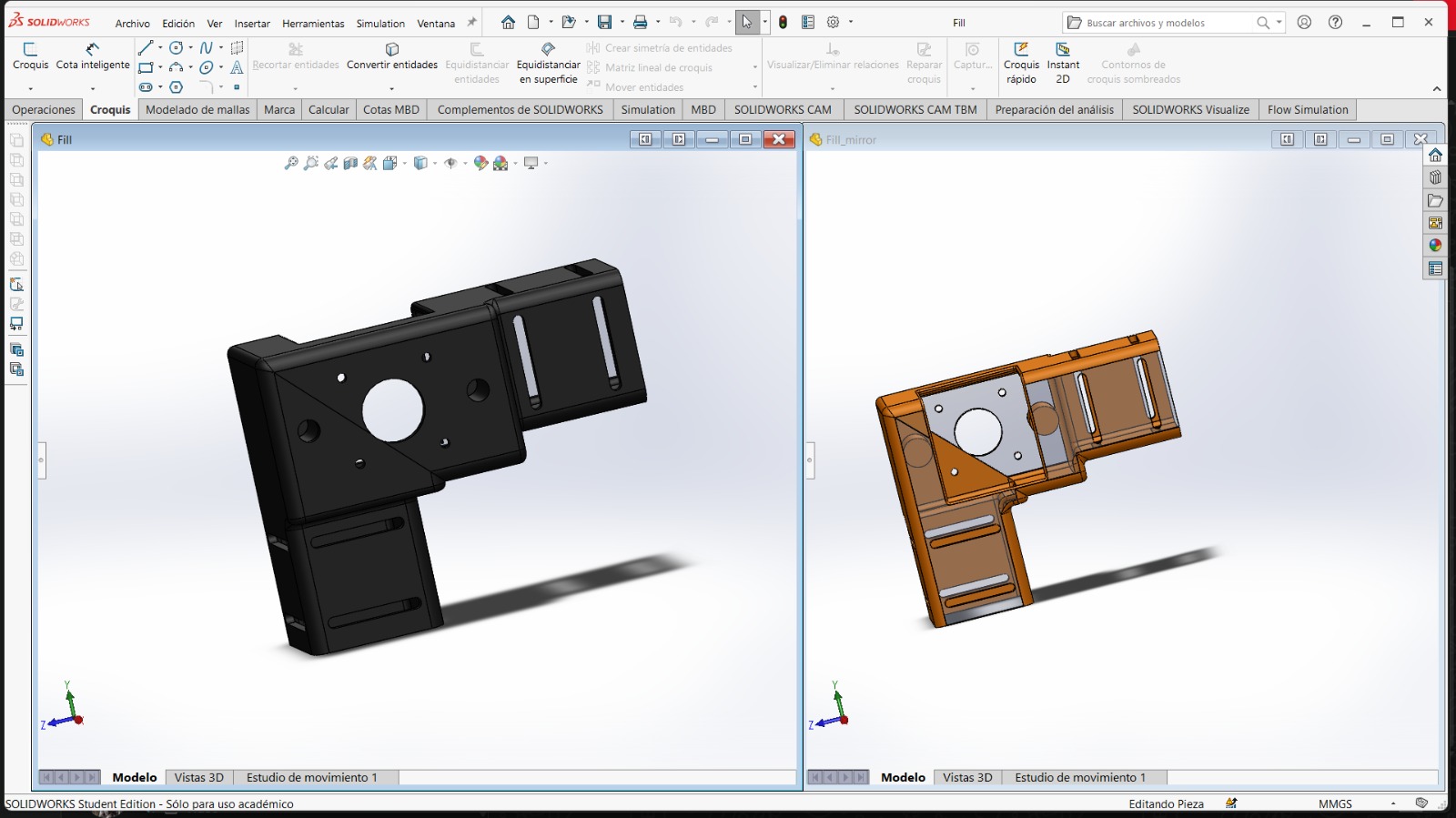The height and width of the screenshot is (818, 1456).
Task: Open the display style dropdown arrow
Action: pos(435,163)
